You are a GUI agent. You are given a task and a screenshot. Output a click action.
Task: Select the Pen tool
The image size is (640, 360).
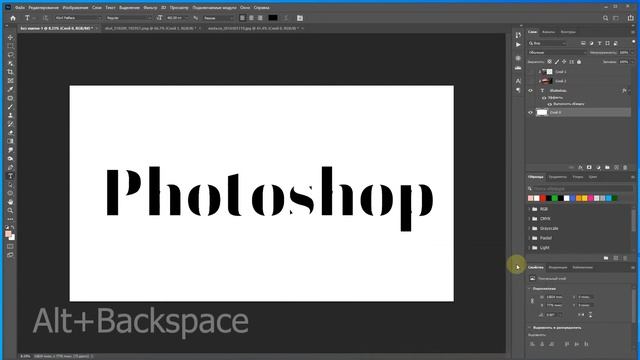(x=10, y=167)
